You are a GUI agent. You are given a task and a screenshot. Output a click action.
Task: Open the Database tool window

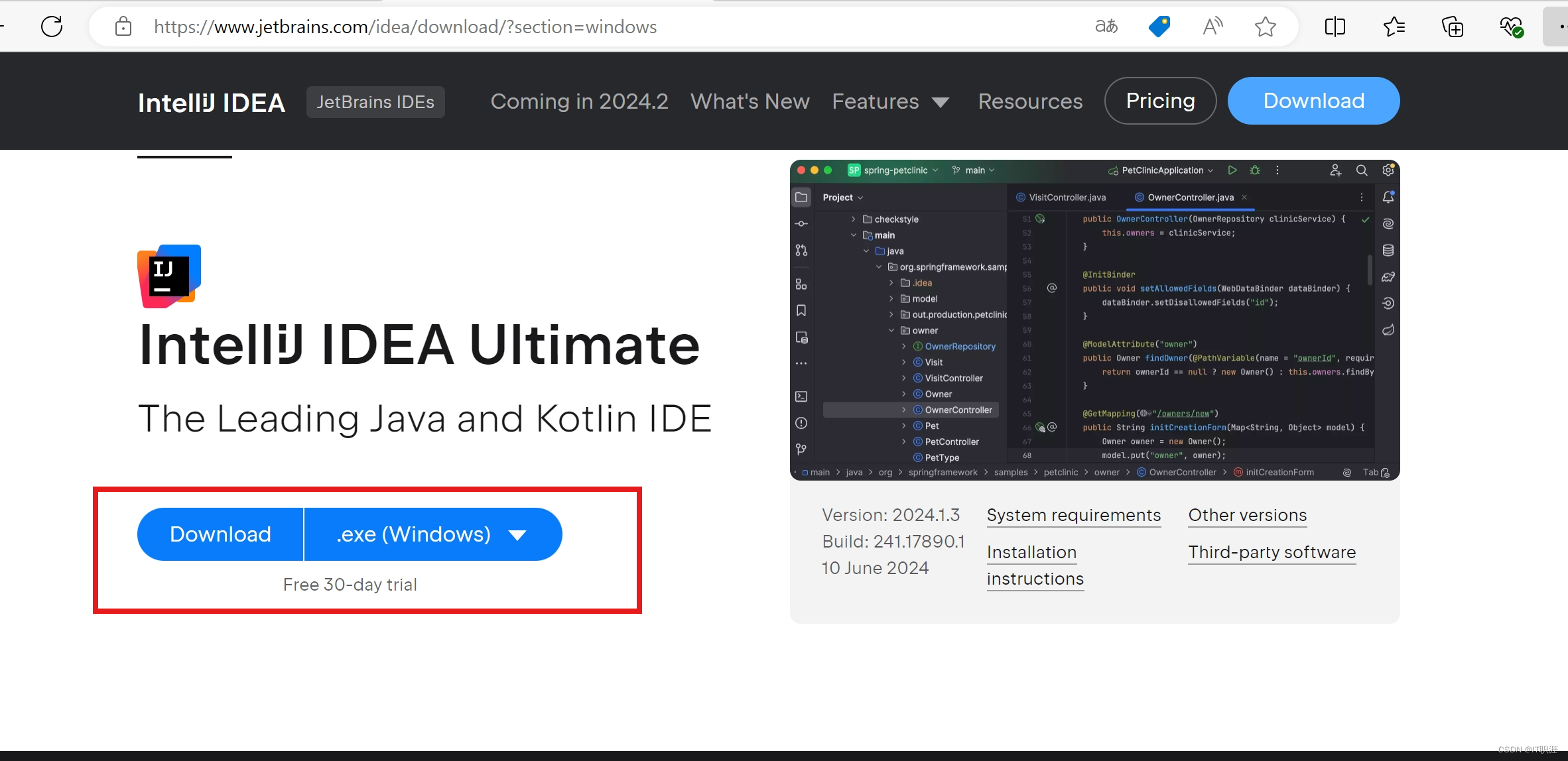pos(1389,250)
